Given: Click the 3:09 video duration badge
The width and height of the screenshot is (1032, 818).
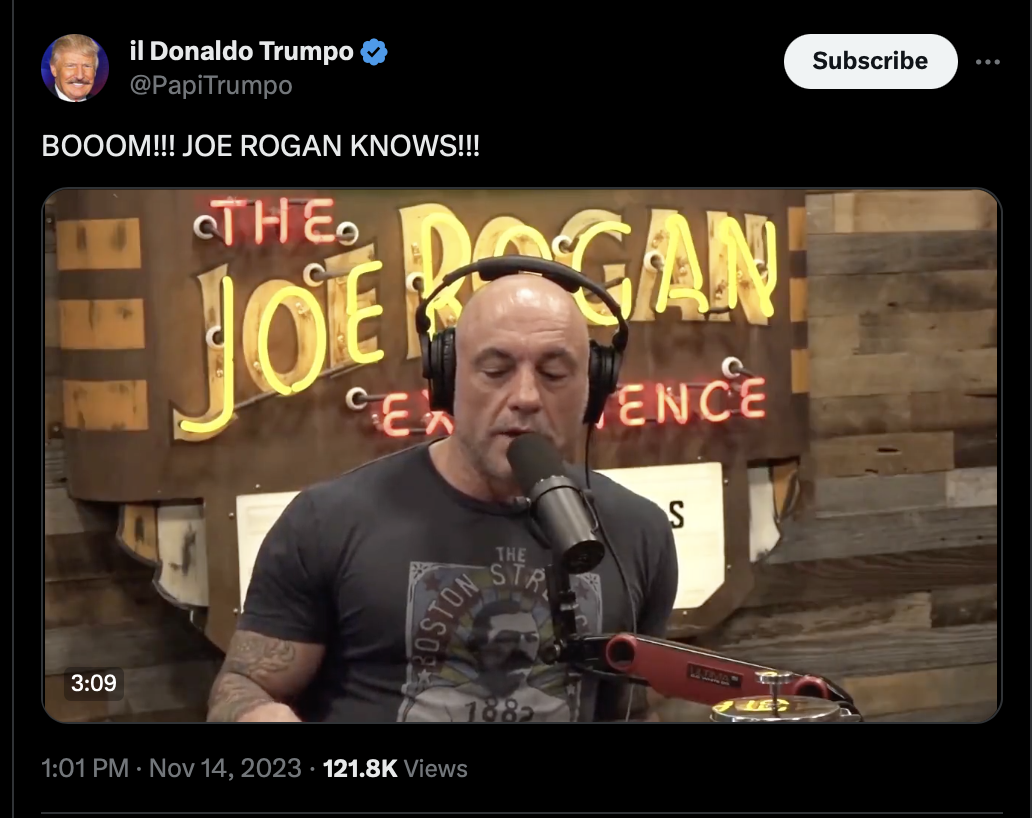Looking at the screenshot, I should tap(93, 683).
